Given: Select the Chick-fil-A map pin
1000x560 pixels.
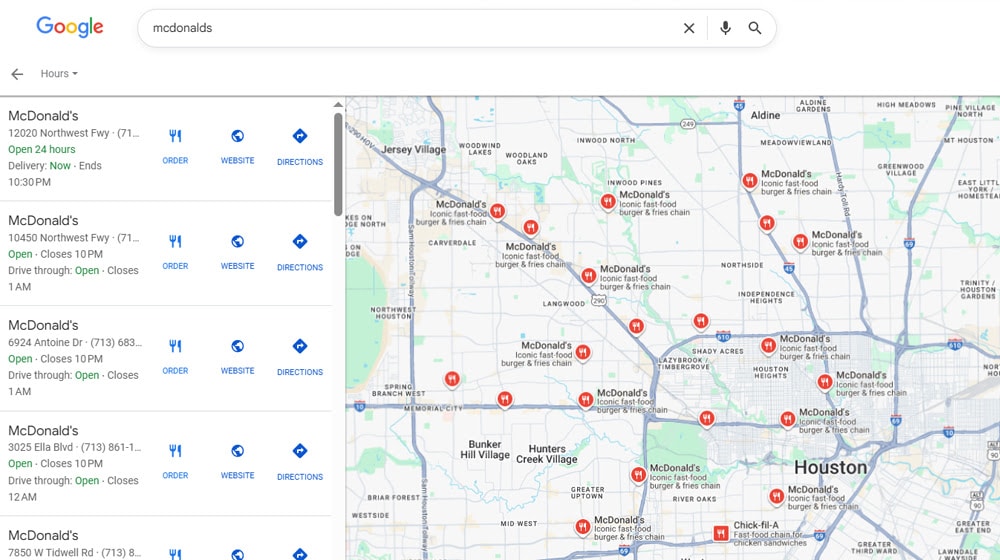Looking at the screenshot, I should (721, 533).
